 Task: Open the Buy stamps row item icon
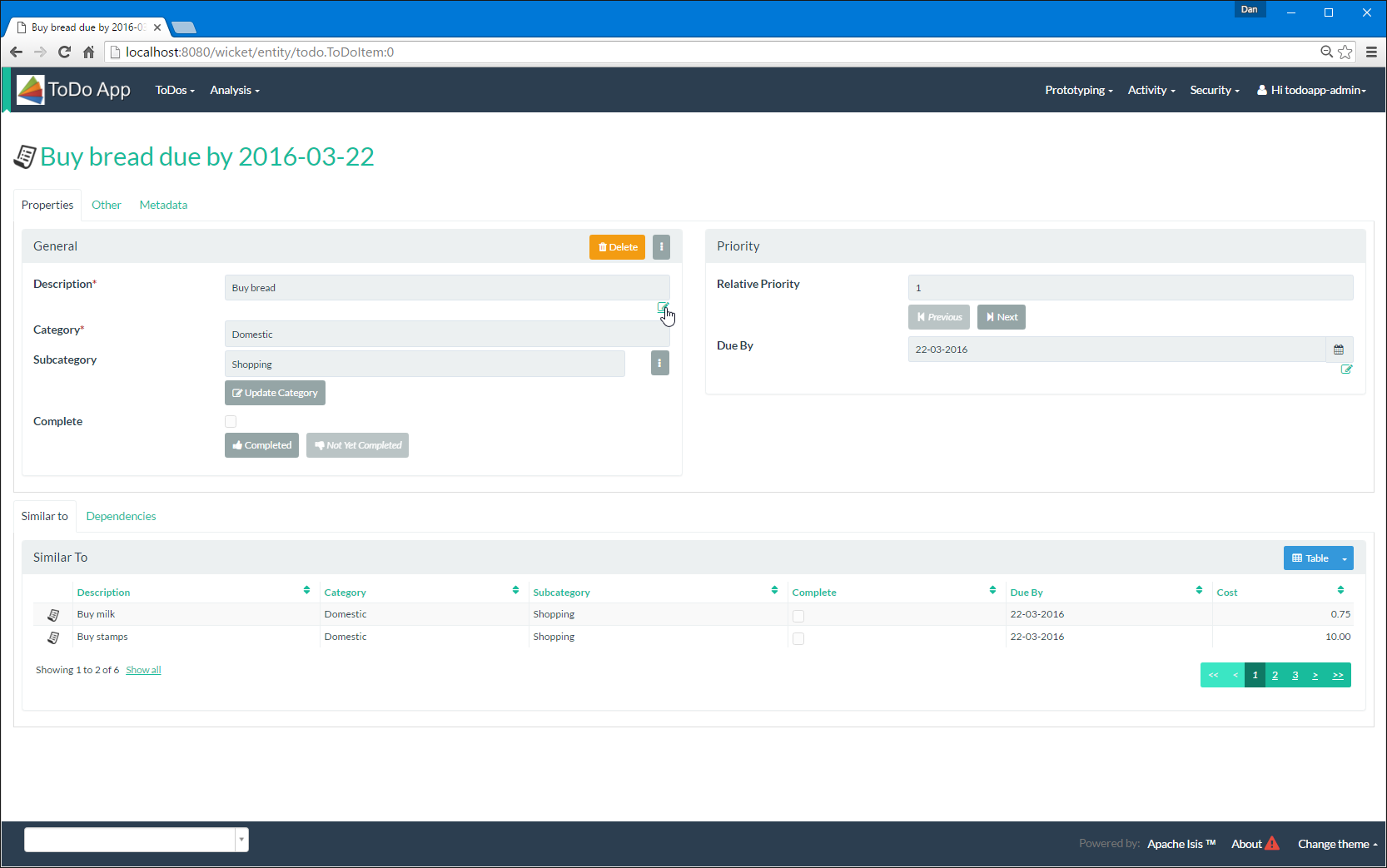pyautogui.click(x=53, y=637)
